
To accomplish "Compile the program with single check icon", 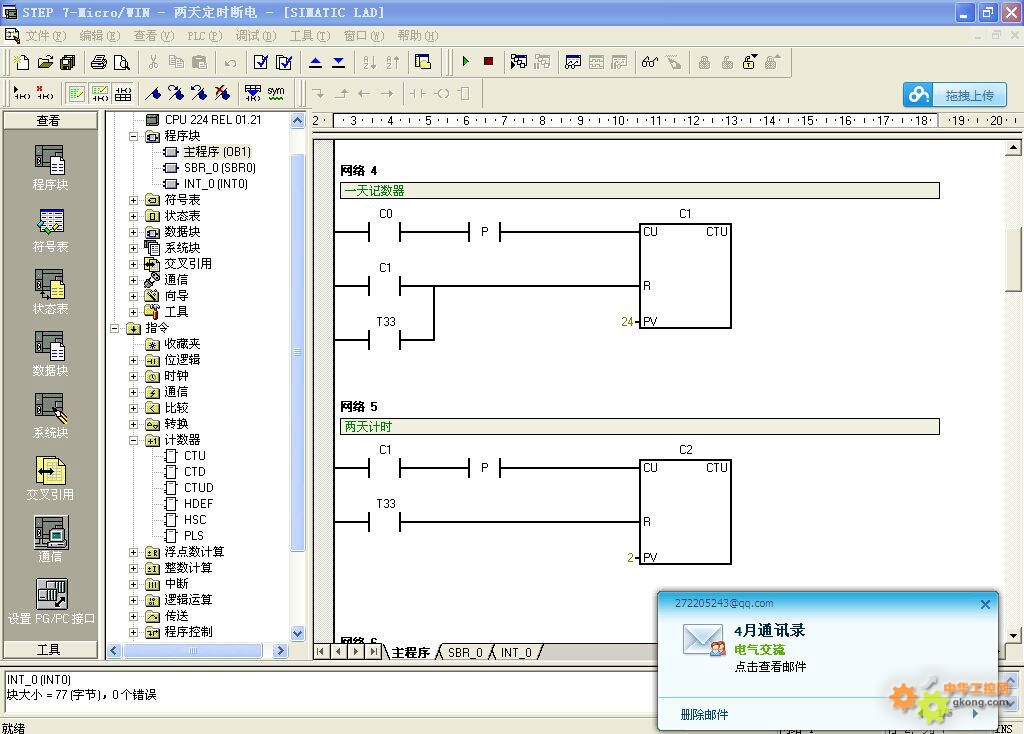I will [261, 63].
